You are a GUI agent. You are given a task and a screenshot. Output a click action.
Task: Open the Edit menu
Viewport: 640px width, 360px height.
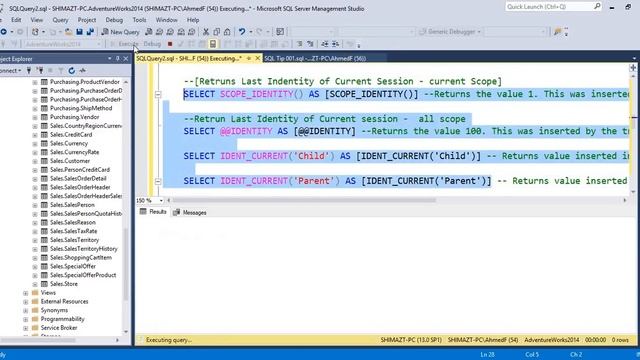[16, 20]
